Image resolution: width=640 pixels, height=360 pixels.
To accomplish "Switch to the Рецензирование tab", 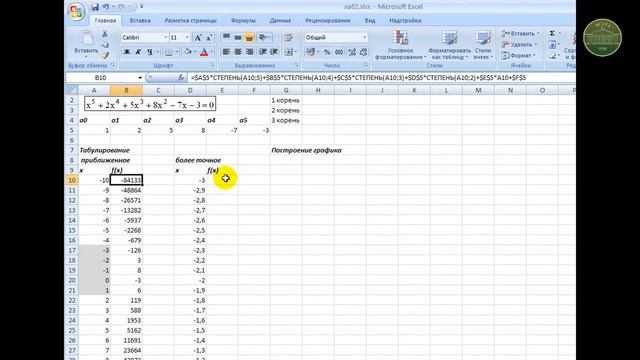I will point(328,20).
